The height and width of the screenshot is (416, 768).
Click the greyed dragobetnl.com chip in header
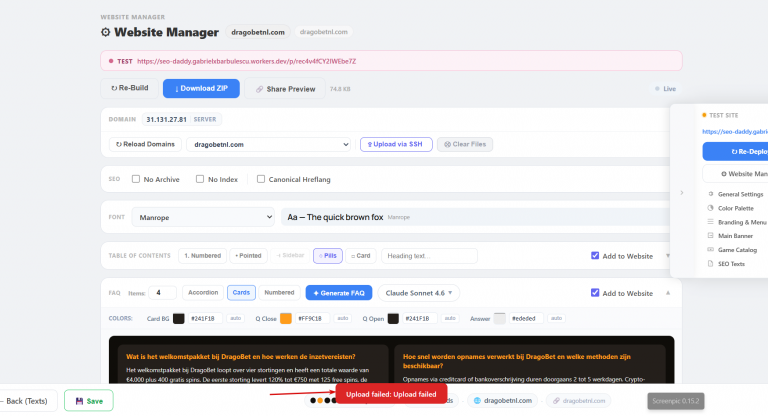(x=324, y=32)
